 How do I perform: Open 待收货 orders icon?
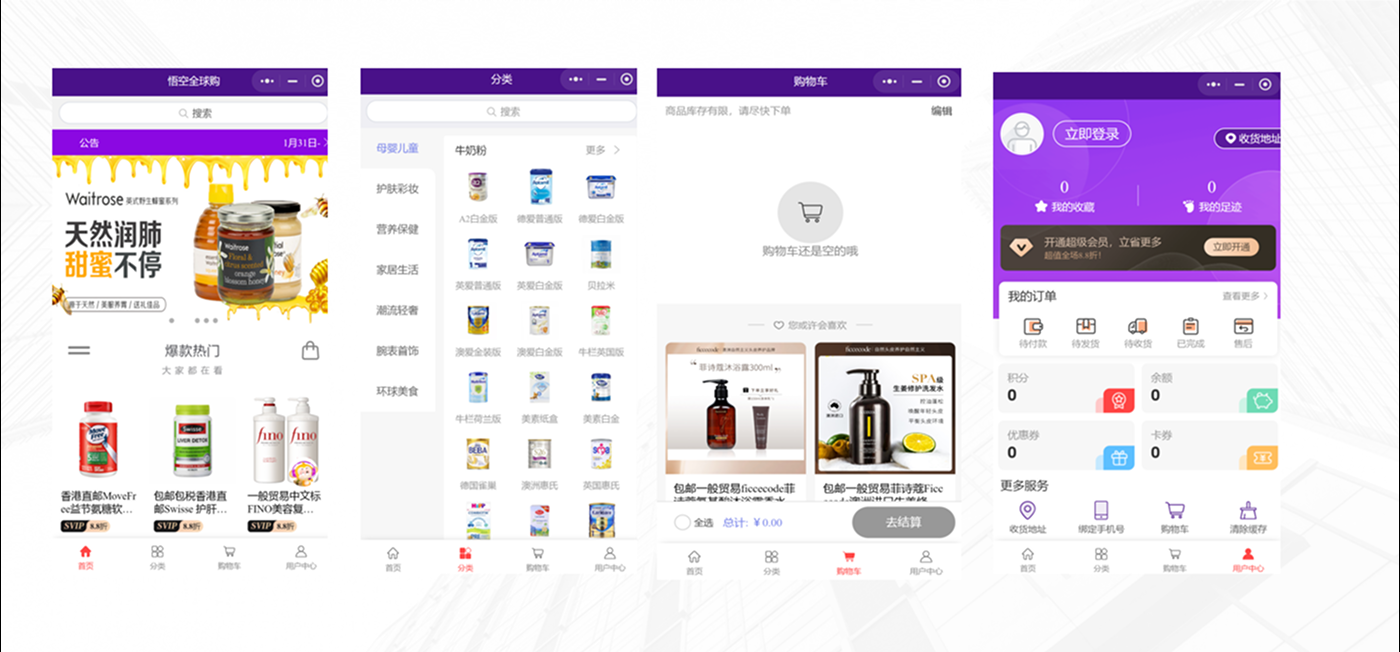click(x=1137, y=326)
